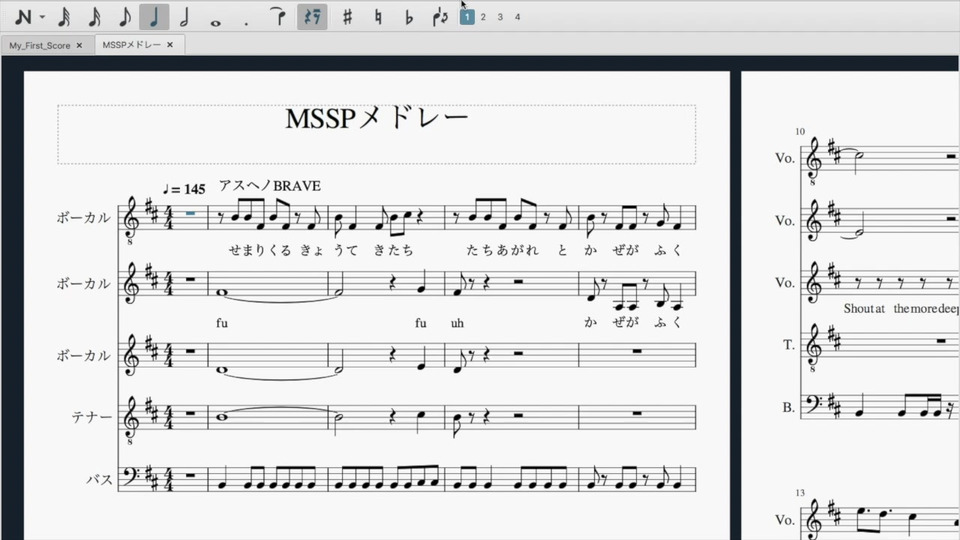Toggle rest input button

[x=312, y=17]
